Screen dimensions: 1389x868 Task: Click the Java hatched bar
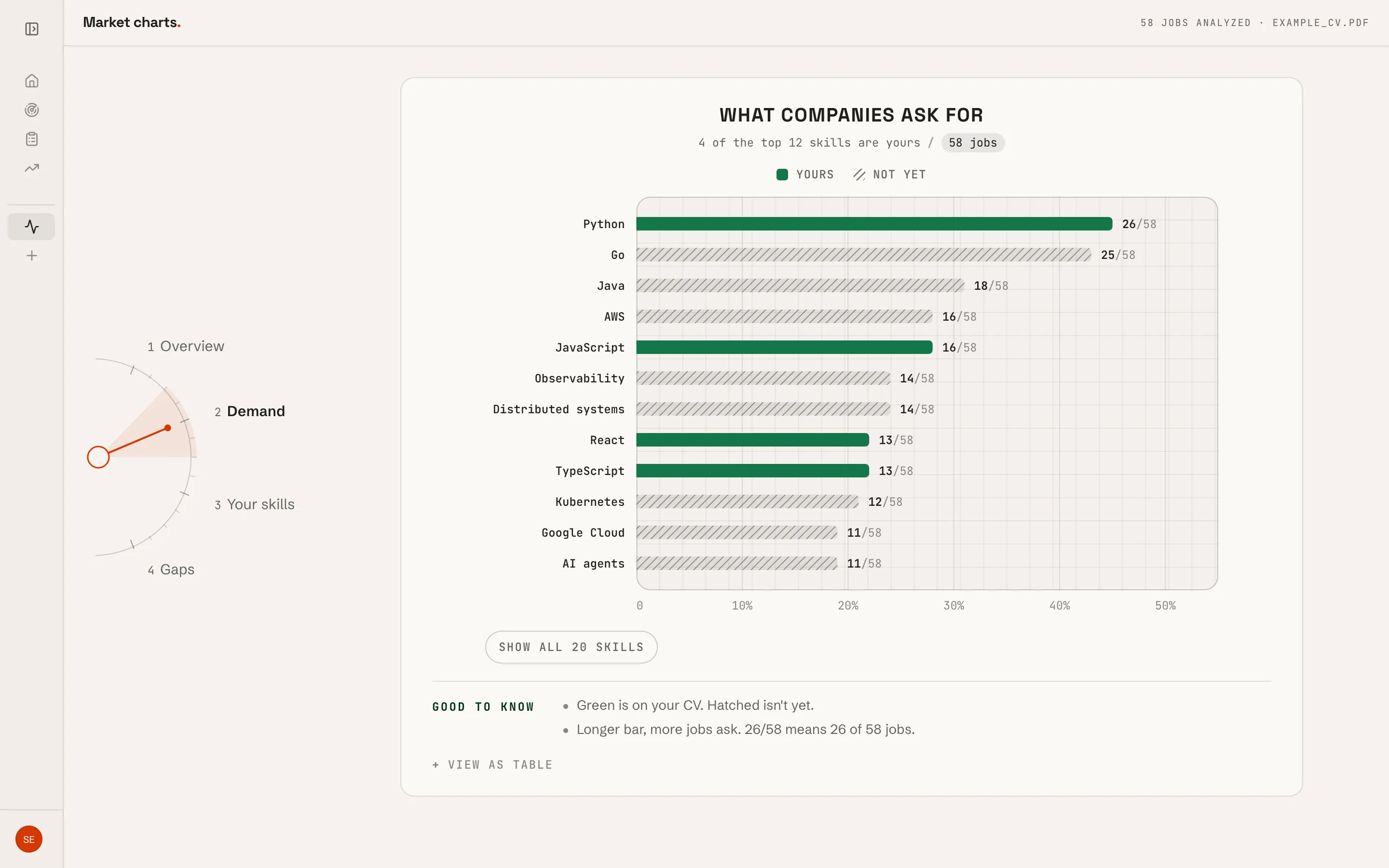point(800,285)
